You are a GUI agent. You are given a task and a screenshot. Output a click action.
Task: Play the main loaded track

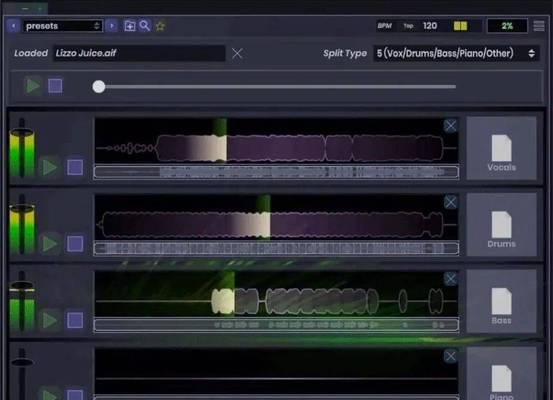[33, 86]
